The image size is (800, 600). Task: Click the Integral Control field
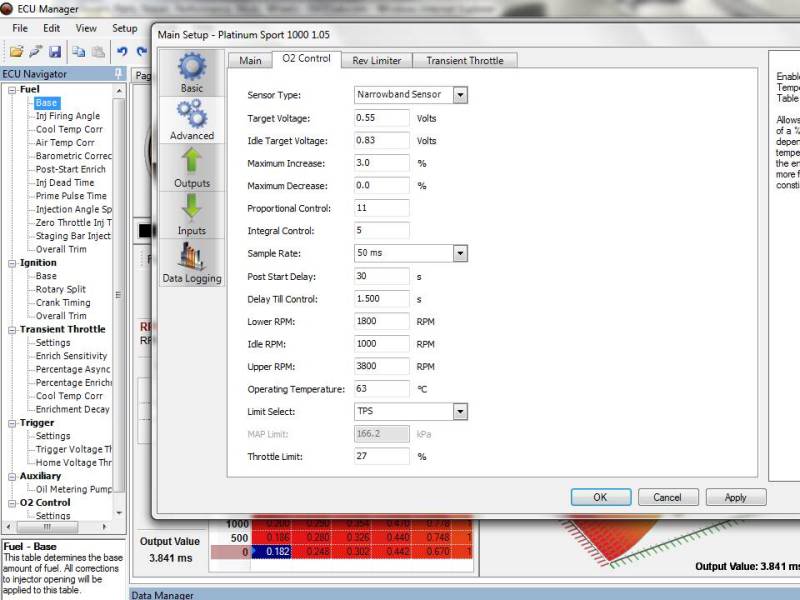pos(382,230)
